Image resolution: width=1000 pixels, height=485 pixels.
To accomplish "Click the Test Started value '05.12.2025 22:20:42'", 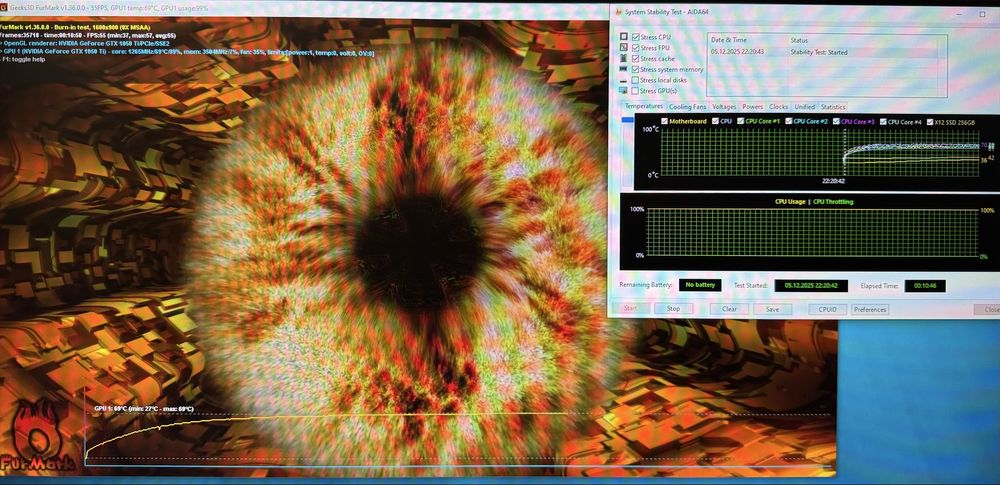I will [x=811, y=285].
